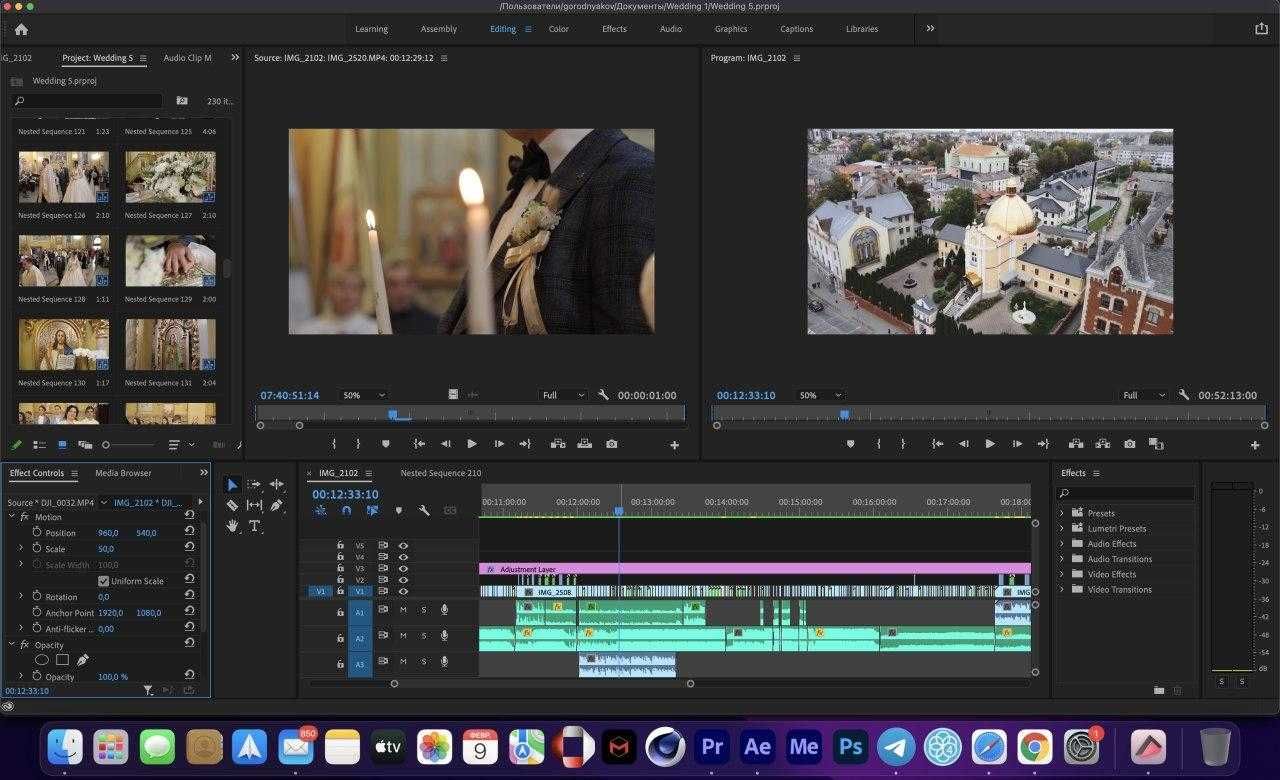Export frame from Source monitor camera icon
1280x780 pixels.
611,444
